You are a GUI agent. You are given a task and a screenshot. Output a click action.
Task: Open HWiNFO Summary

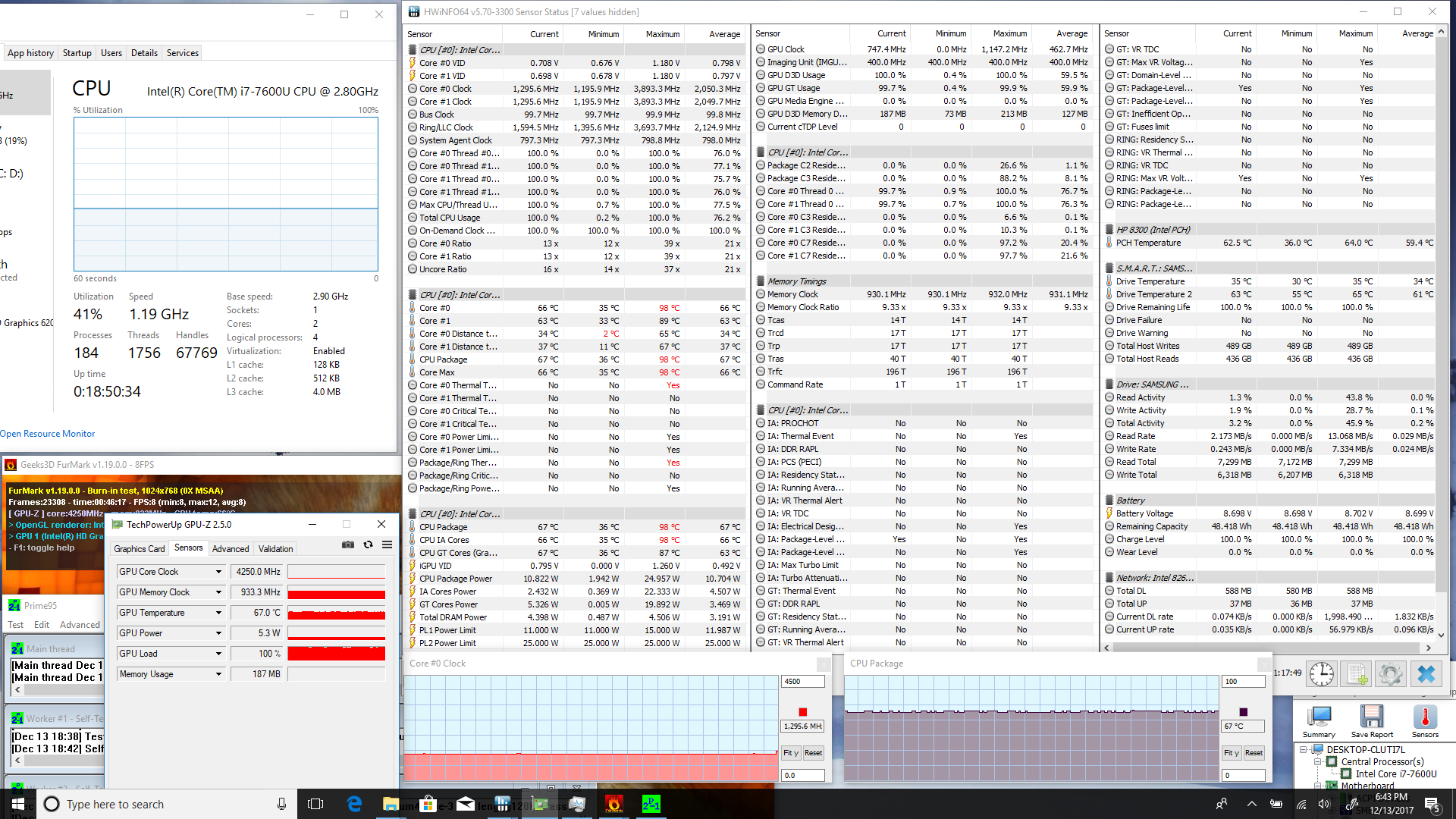pyautogui.click(x=1319, y=721)
